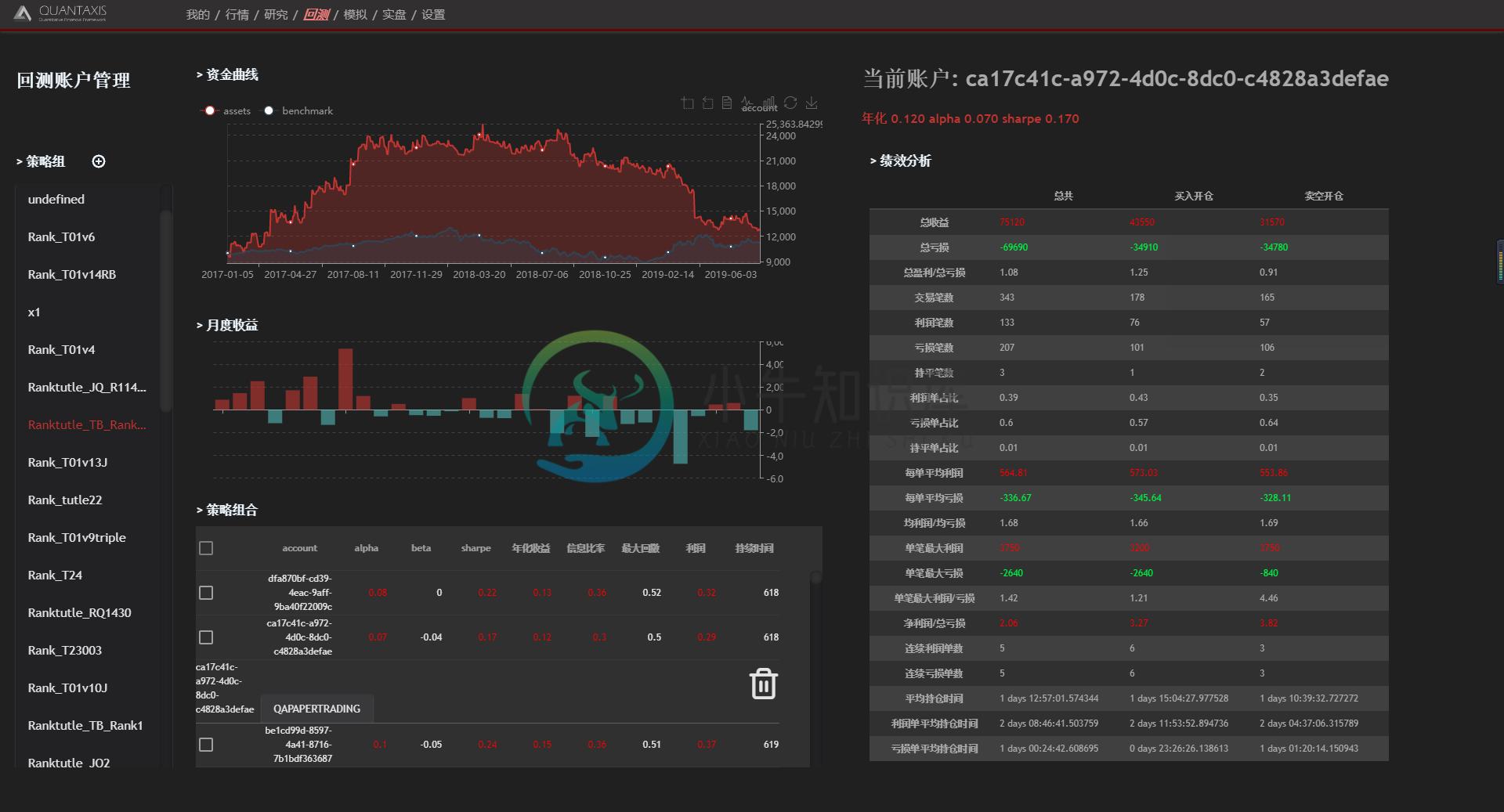Click total loss value -69690
This screenshot has width=1504, height=812.
coord(1014,247)
